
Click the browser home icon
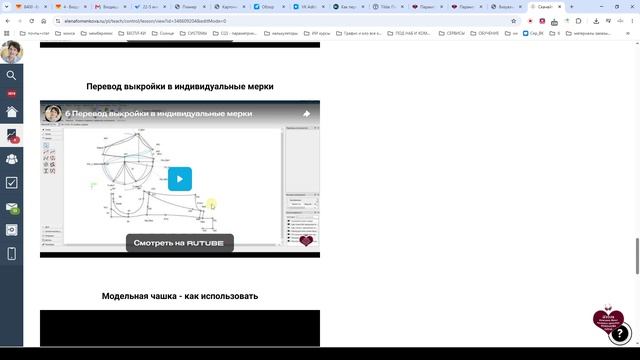(x=44, y=21)
